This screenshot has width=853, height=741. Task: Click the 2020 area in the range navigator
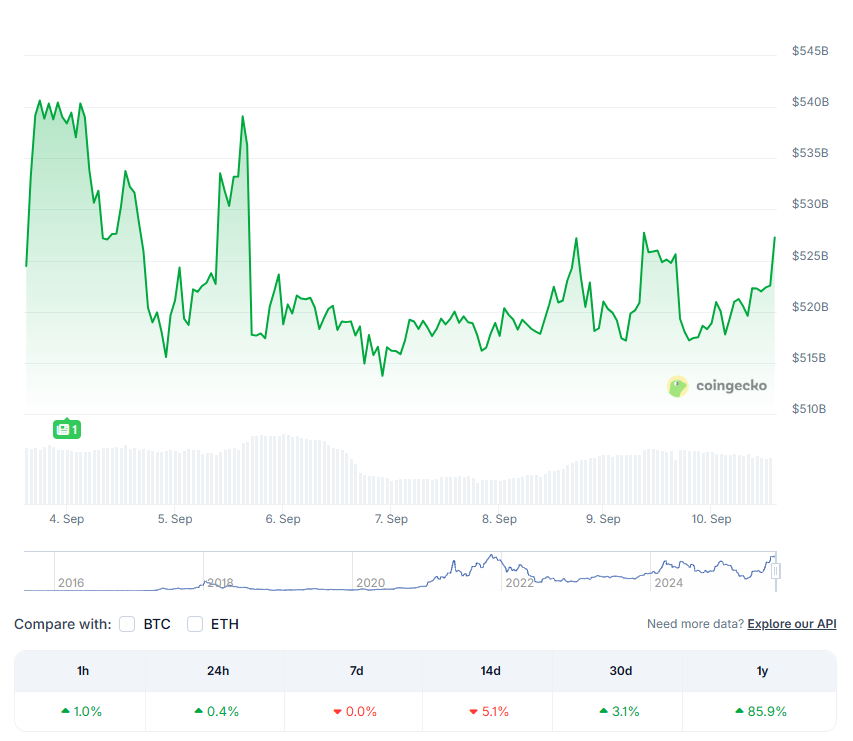pyautogui.click(x=370, y=583)
